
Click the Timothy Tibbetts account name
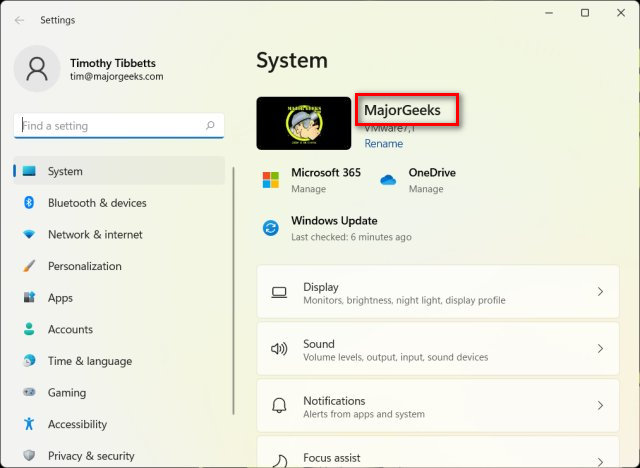point(113,63)
